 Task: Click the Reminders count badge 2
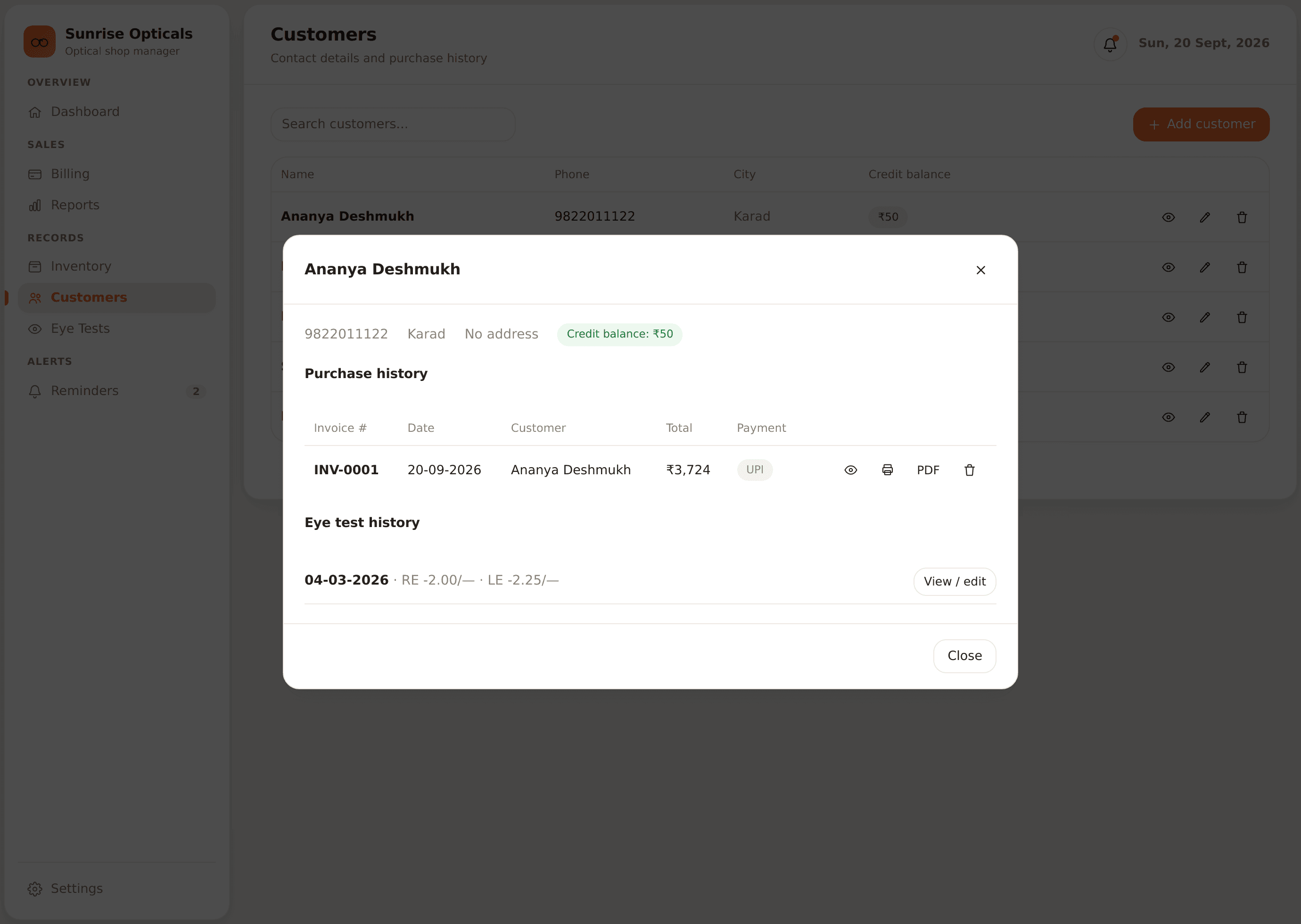tap(196, 391)
